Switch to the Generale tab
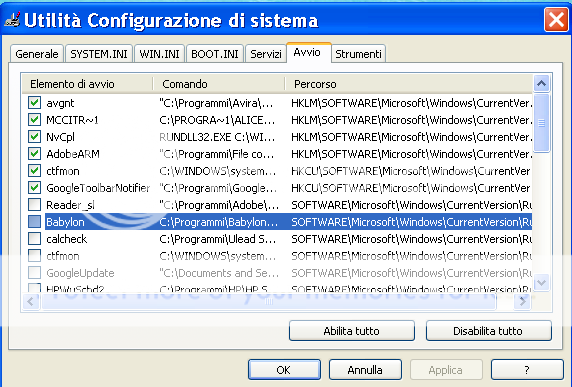The width and height of the screenshot is (572, 387). [37, 54]
